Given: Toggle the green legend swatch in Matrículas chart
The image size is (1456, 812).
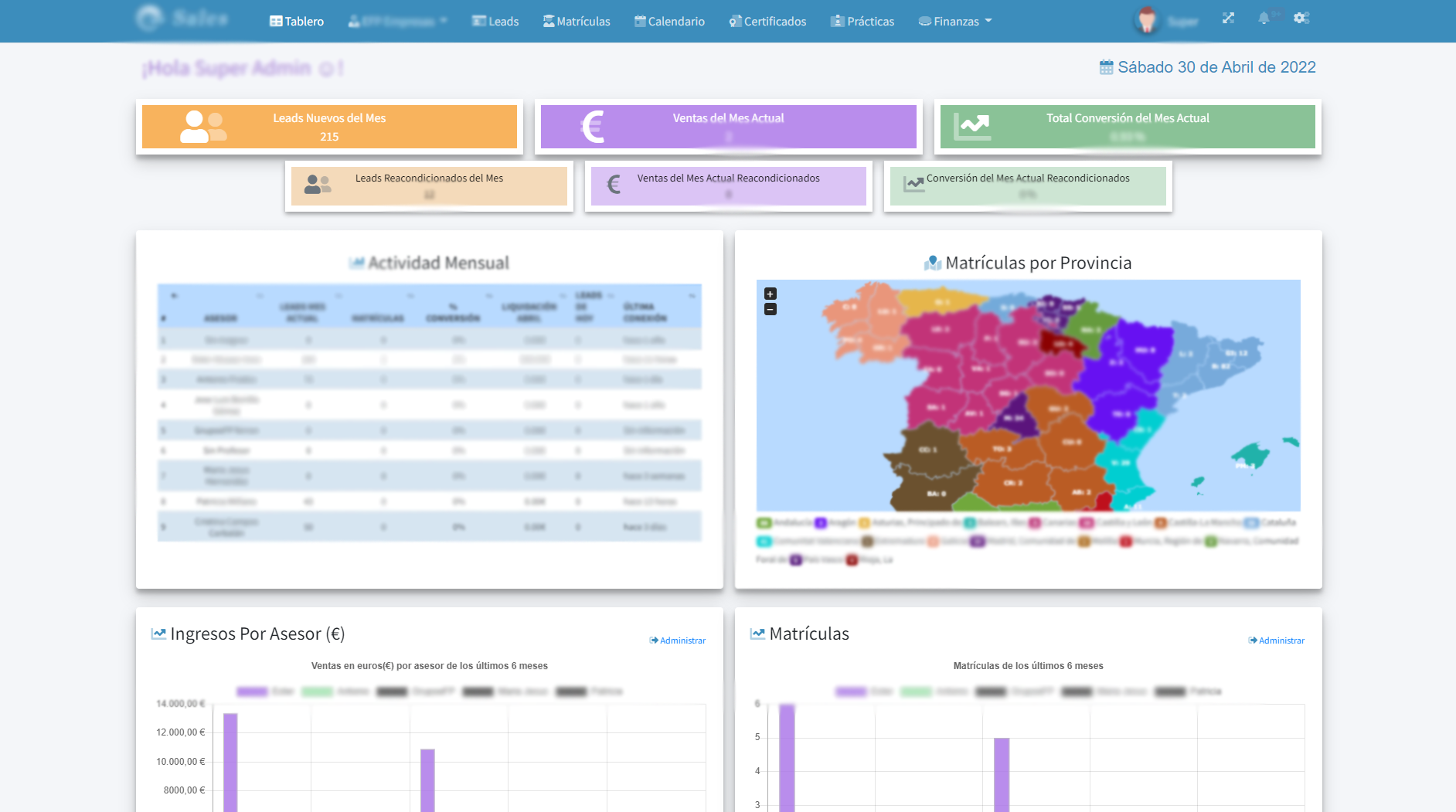Looking at the screenshot, I should [x=916, y=691].
